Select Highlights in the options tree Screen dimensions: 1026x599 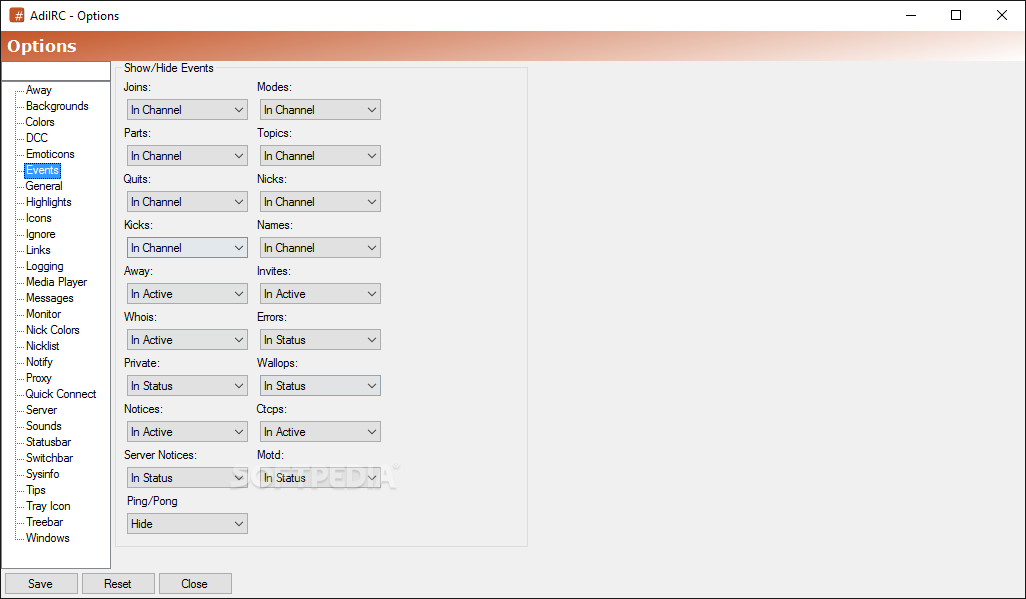[48, 202]
